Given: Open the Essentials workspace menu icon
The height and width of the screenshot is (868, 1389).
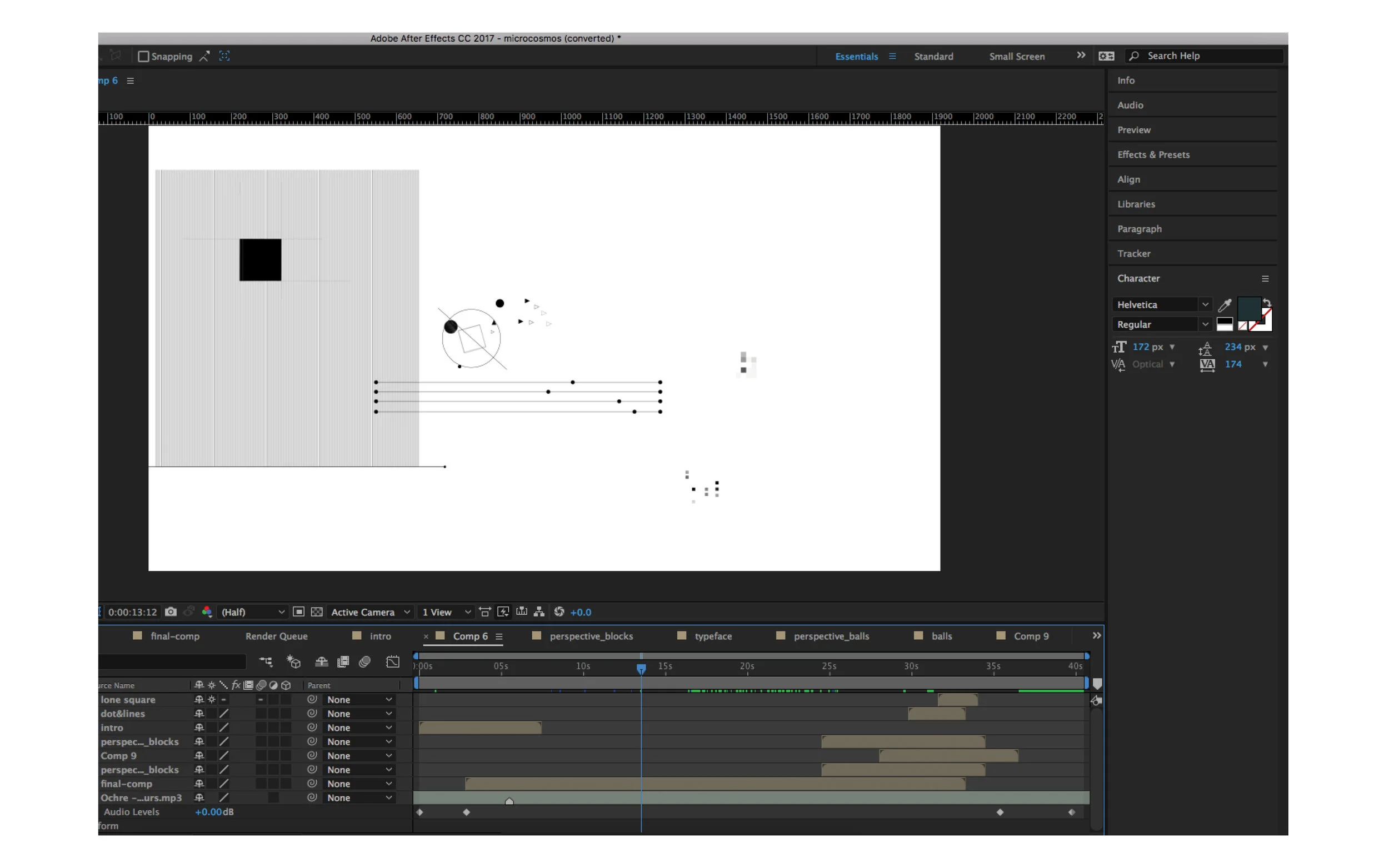Looking at the screenshot, I should 892,56.
